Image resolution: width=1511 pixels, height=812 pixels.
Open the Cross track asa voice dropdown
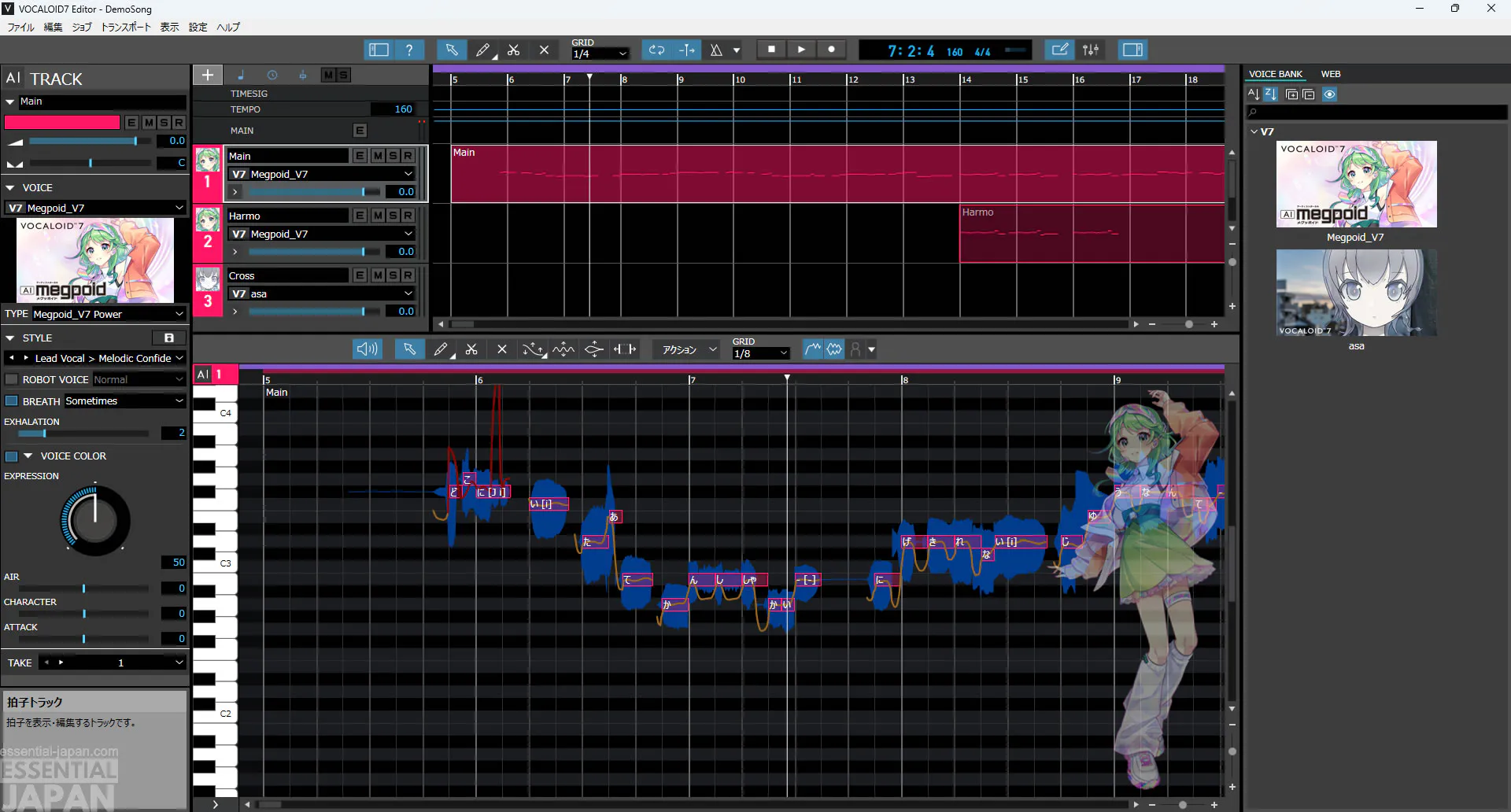click(x=322, y=293)
